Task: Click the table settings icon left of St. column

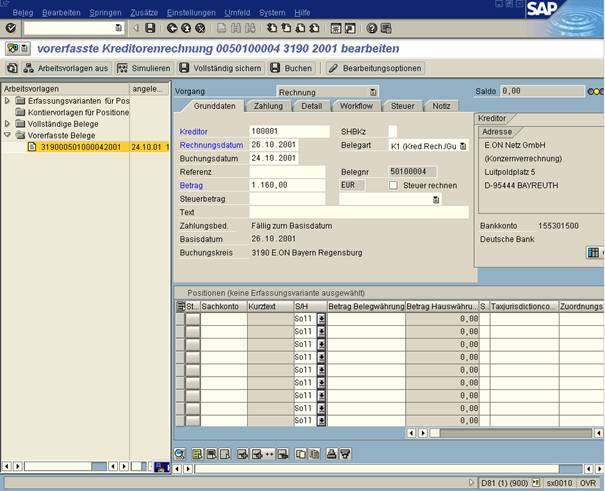Action: pyautogui.click(x=180, y=307)
